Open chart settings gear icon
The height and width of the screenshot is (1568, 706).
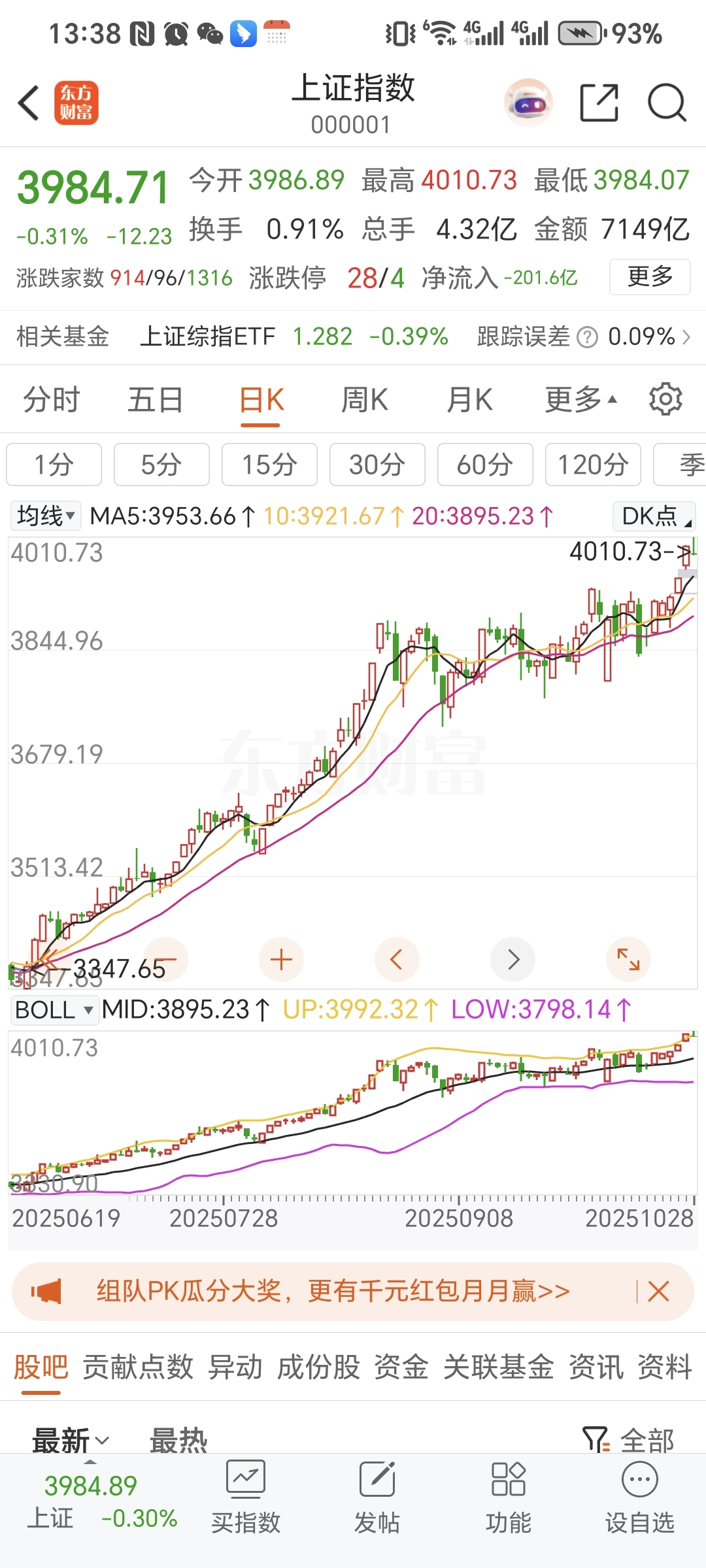coord(665,399)
